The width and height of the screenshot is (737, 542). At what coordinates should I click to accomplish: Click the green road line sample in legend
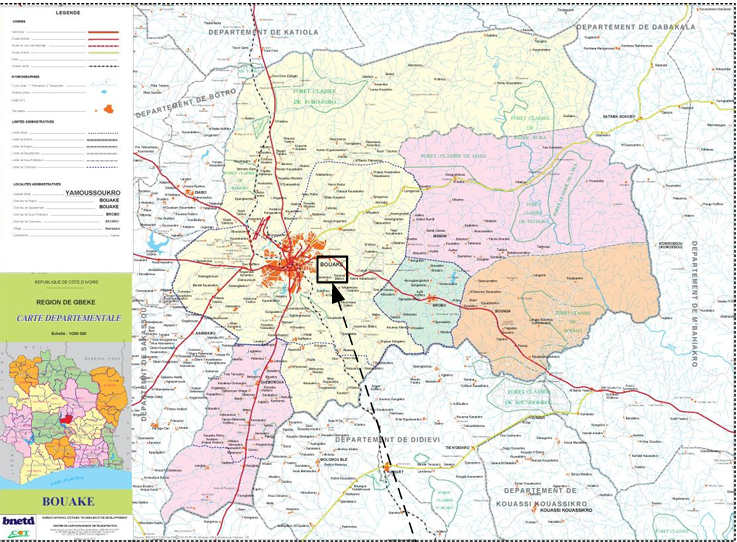103,52
